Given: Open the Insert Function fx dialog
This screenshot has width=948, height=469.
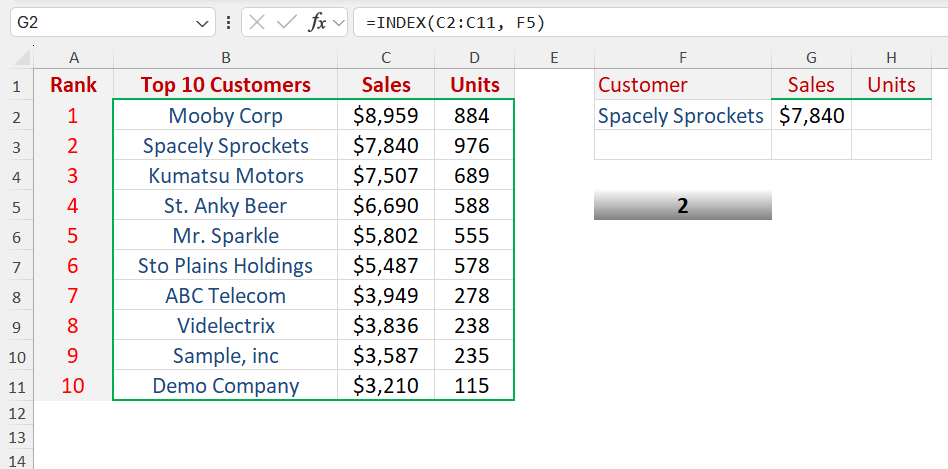Looking at the screenshot, I should (x=317, y=22).
